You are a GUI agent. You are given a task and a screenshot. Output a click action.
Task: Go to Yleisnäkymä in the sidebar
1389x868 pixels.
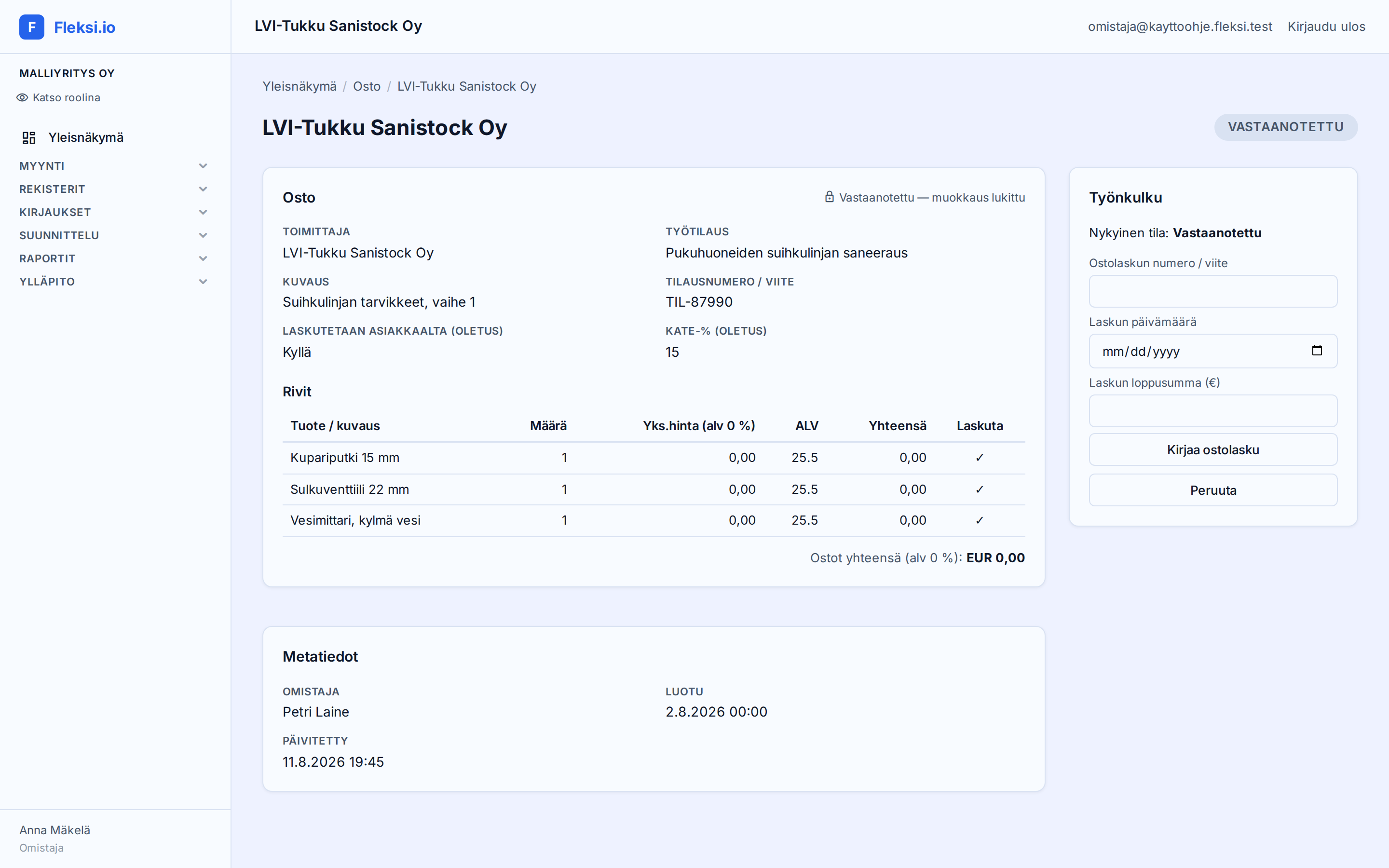[x=86, y=138]
